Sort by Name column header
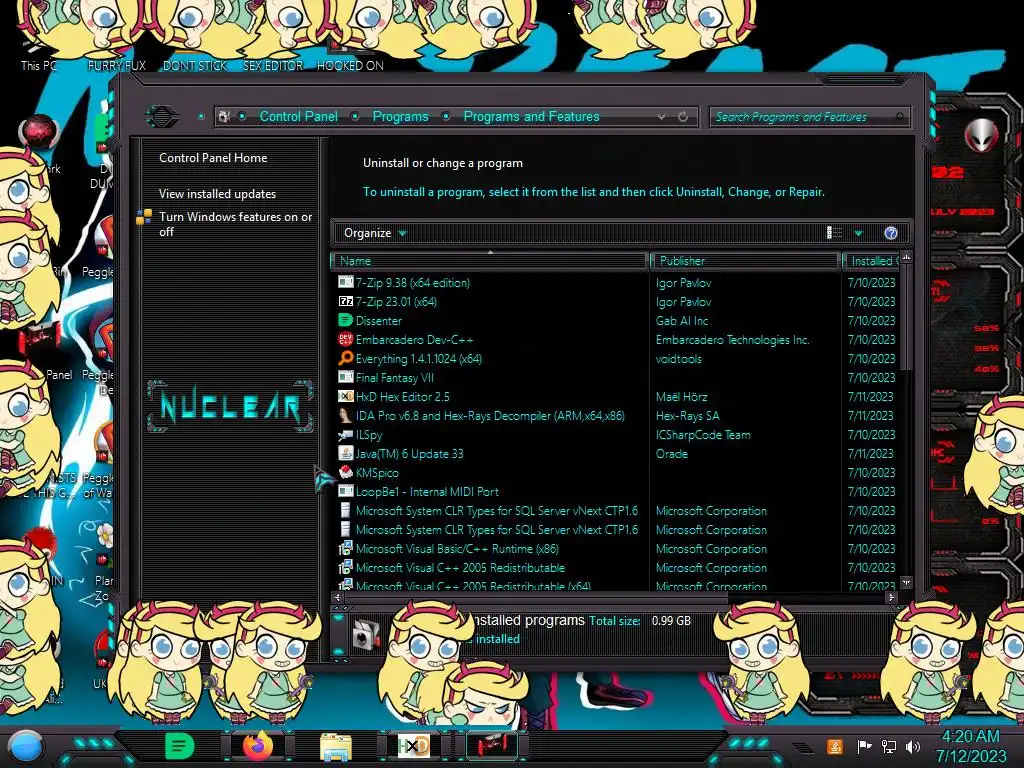Viewport: 1024px width, 768px height. (x=490, y=261)
